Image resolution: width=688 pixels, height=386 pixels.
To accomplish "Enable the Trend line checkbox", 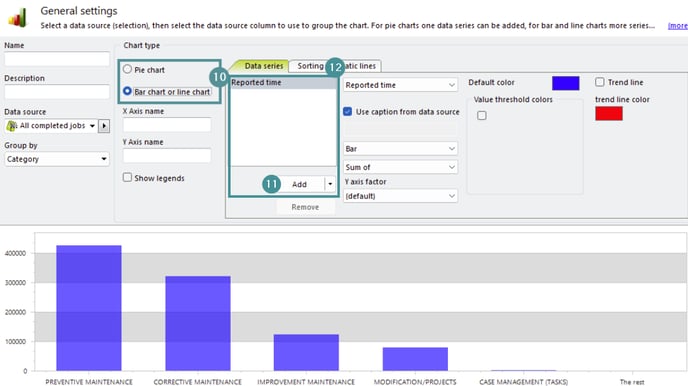I will (599, 82).
